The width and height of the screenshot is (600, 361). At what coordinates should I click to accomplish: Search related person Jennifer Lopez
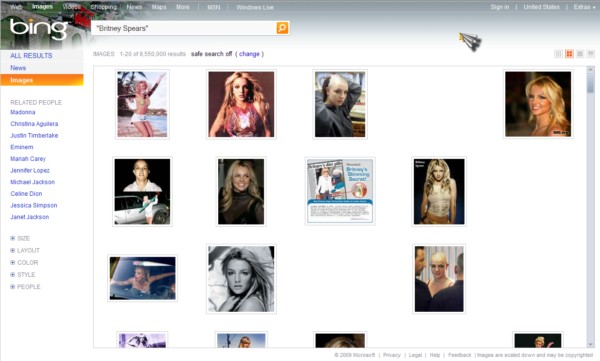30,170
